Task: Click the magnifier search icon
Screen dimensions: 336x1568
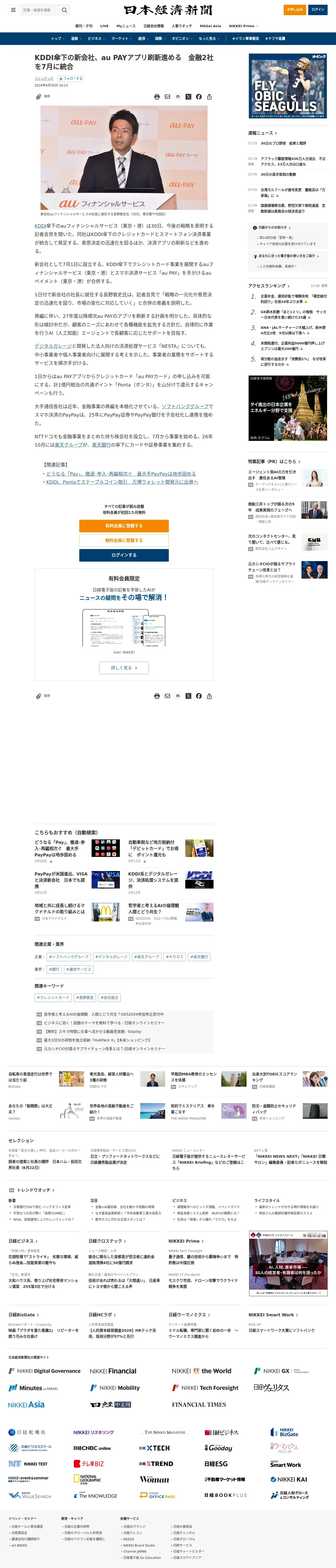Action: [64, 10]
